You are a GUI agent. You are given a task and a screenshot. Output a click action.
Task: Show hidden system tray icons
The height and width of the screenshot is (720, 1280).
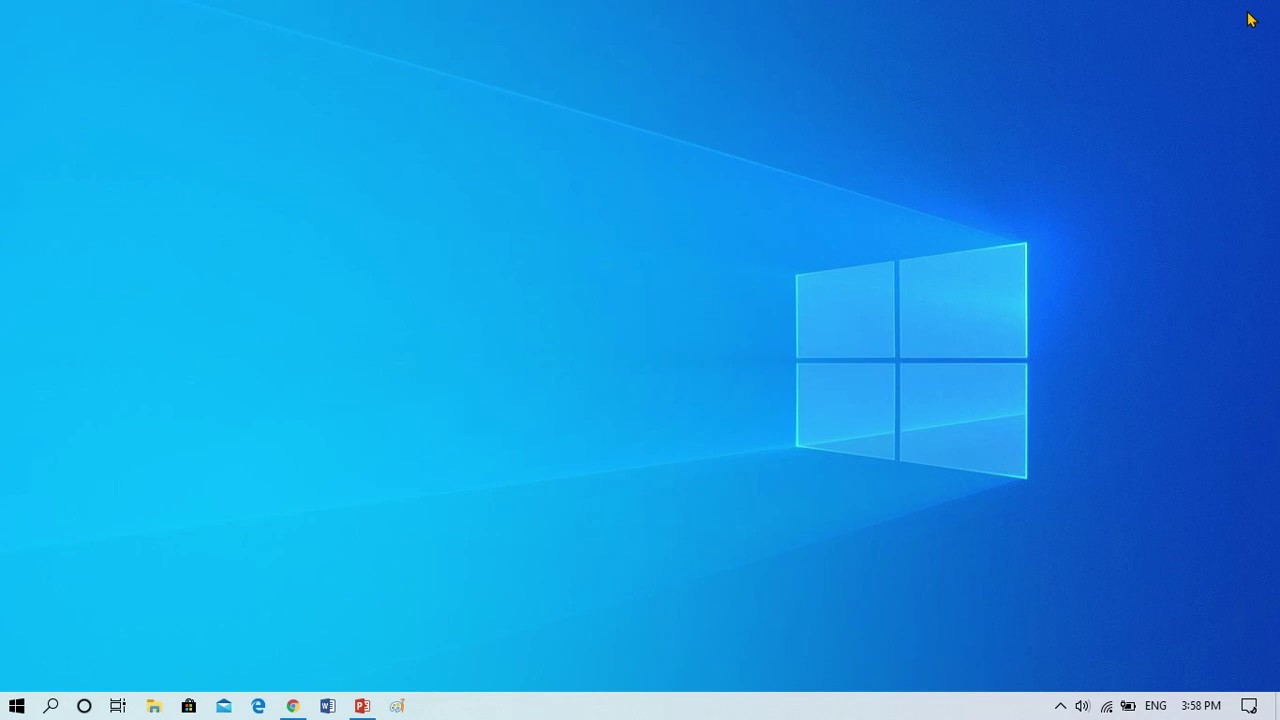click(1061, 706)
